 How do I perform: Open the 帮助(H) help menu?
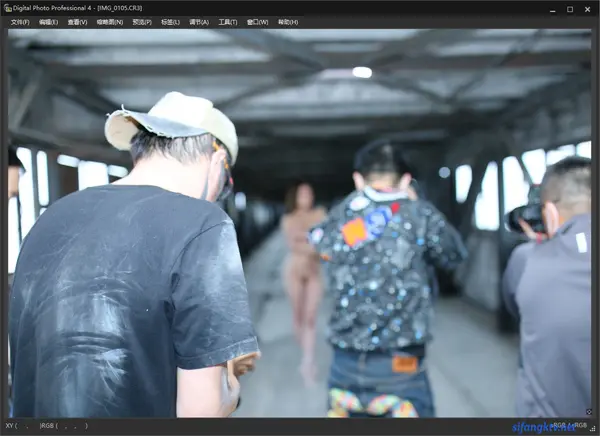[x=288, y=21]
